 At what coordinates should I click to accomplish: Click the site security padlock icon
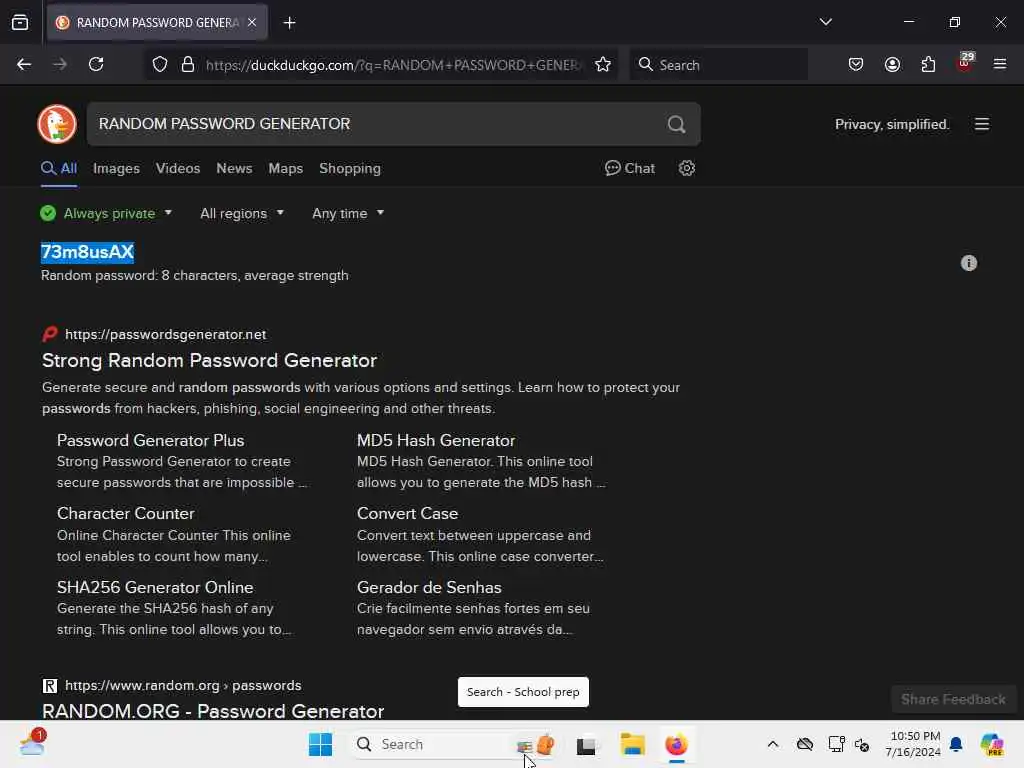pos(188,64)
